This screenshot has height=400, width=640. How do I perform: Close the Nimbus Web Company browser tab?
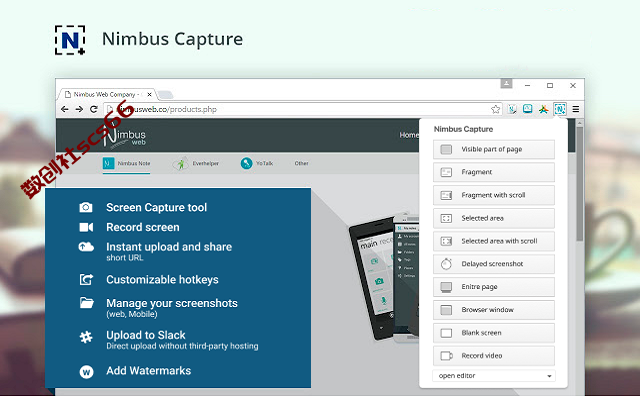pos(149,94)
